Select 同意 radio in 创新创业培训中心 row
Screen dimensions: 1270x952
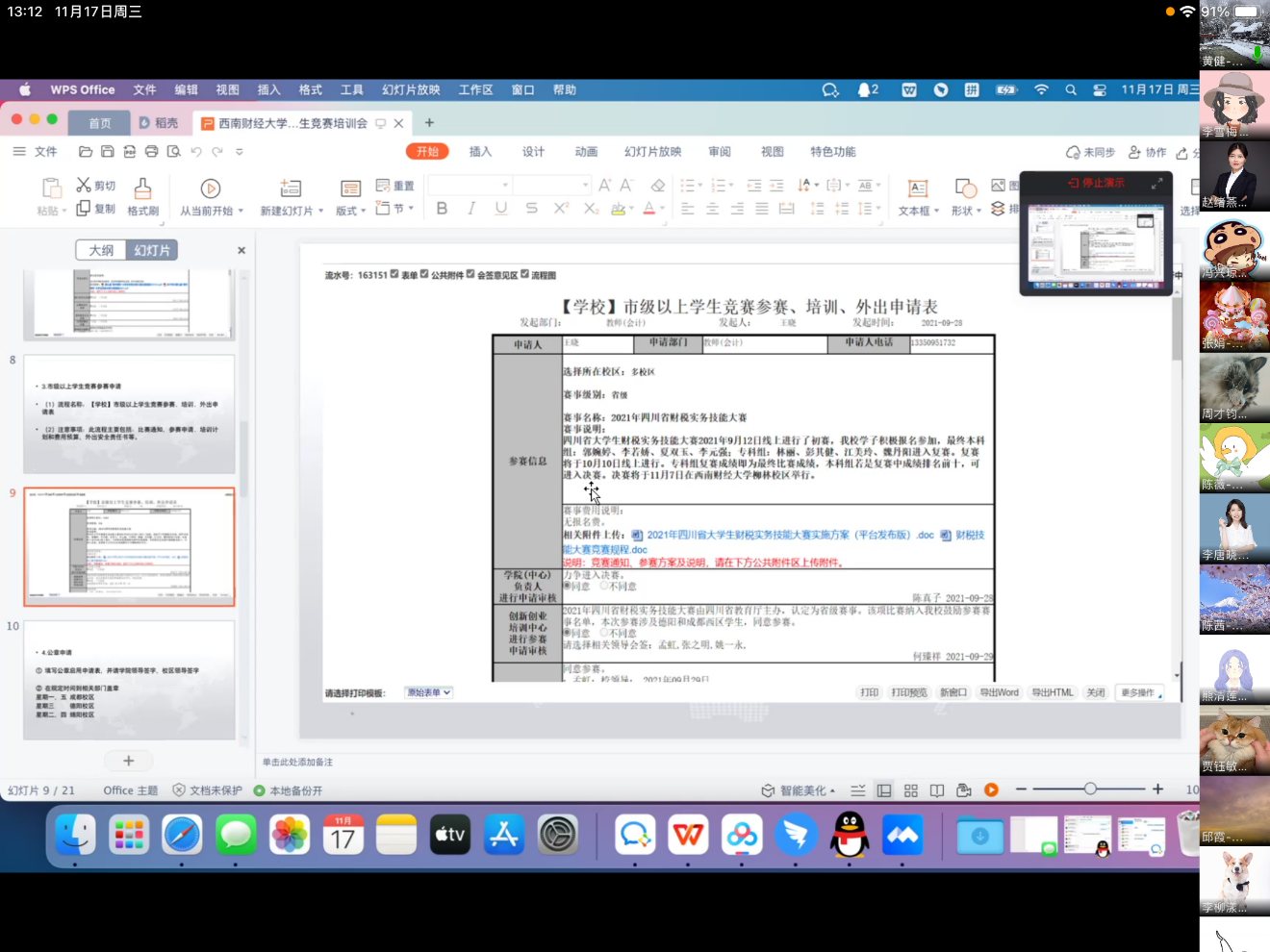[567, 633]
